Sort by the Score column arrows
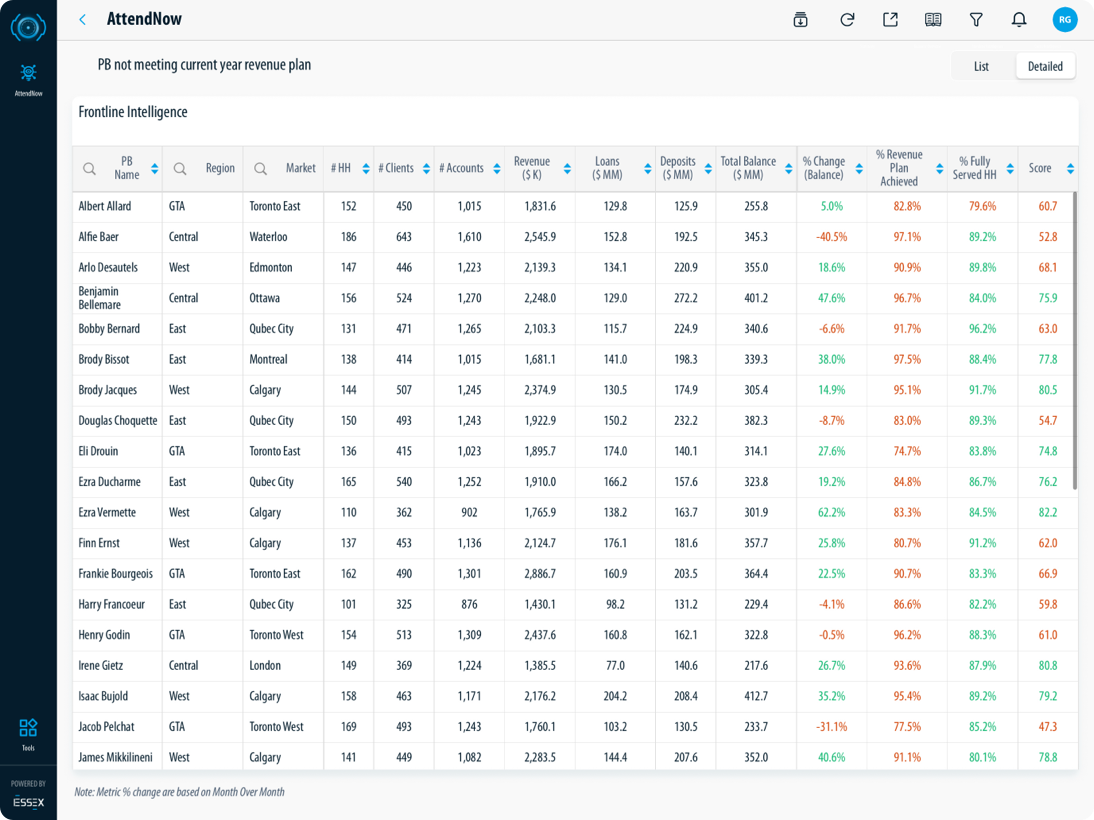 click(x=1070, y=169)
